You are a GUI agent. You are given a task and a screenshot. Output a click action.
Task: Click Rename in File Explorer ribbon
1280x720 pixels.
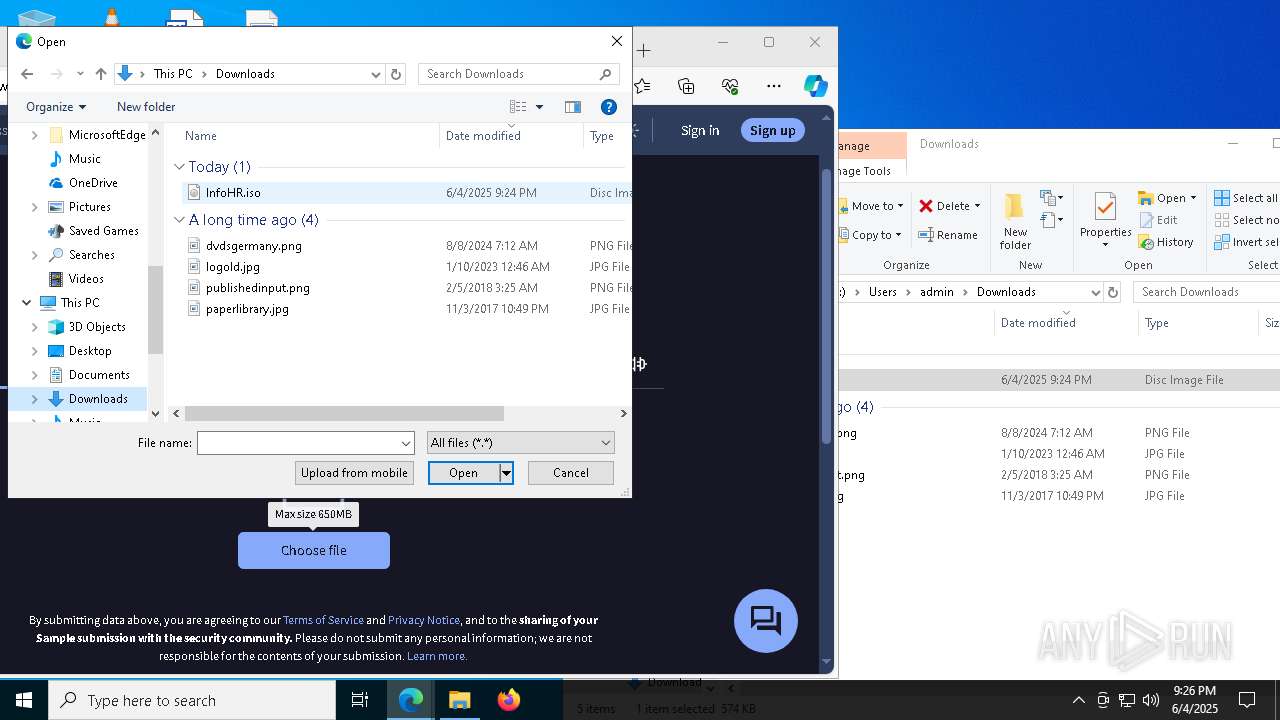[x=948, y=235]
